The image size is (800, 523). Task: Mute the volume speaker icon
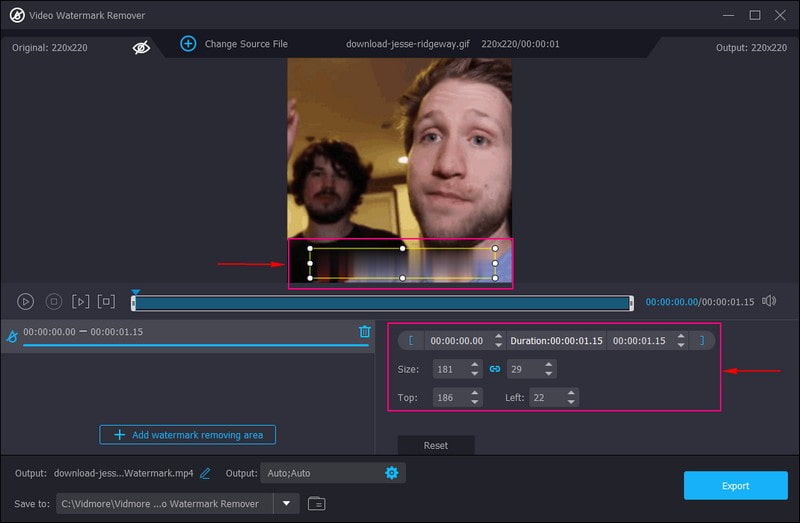coord(769,301)
